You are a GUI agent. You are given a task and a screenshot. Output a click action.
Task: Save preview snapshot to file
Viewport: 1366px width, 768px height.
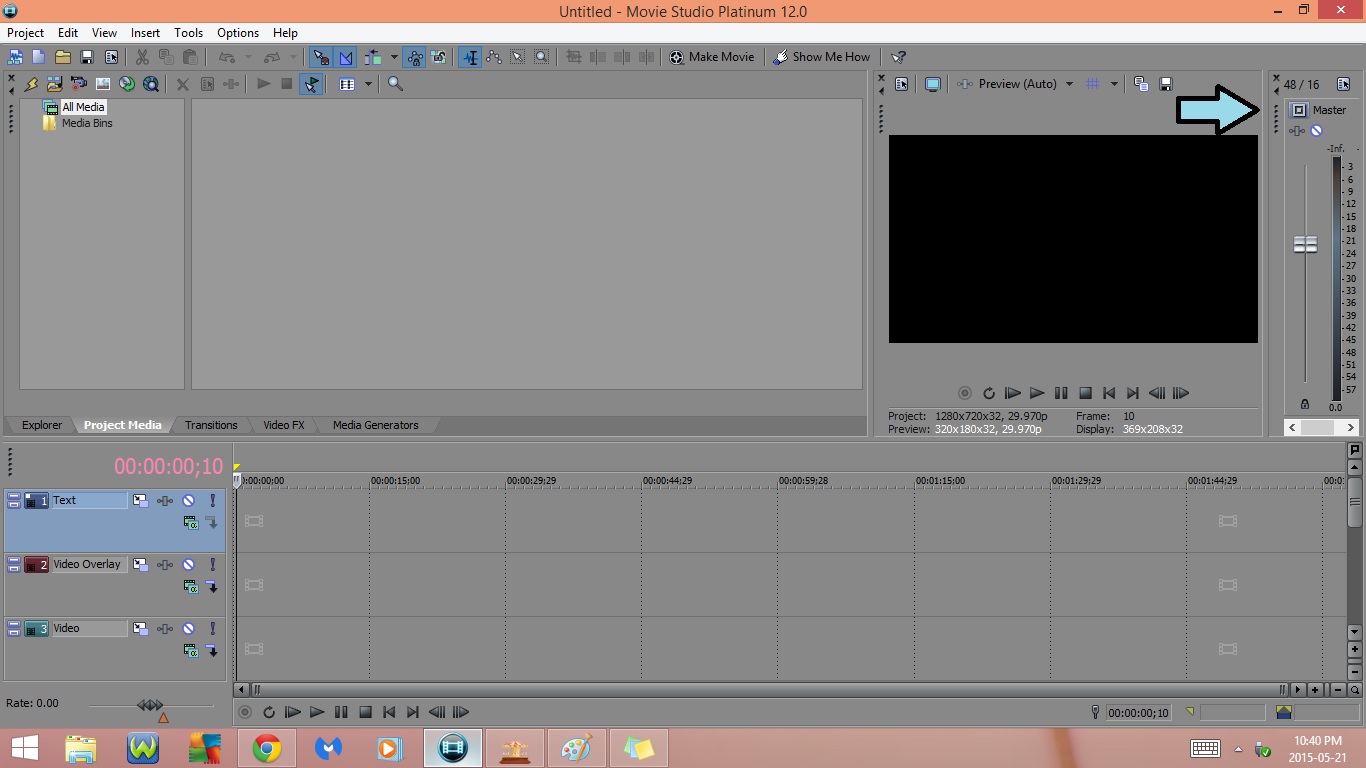(x=1165, y=84)
